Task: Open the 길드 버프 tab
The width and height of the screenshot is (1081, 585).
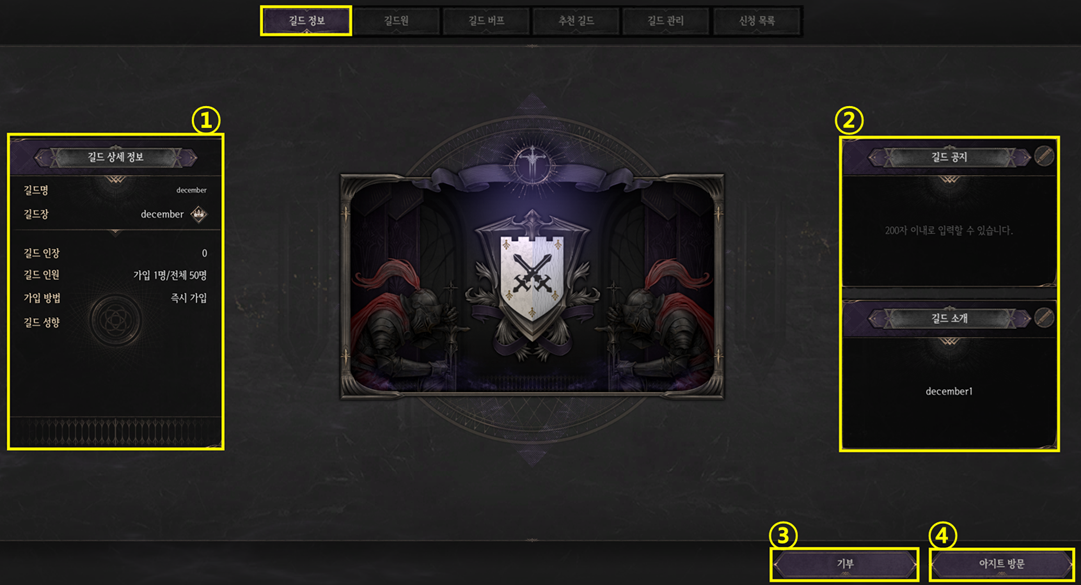Action: point(486,21)
